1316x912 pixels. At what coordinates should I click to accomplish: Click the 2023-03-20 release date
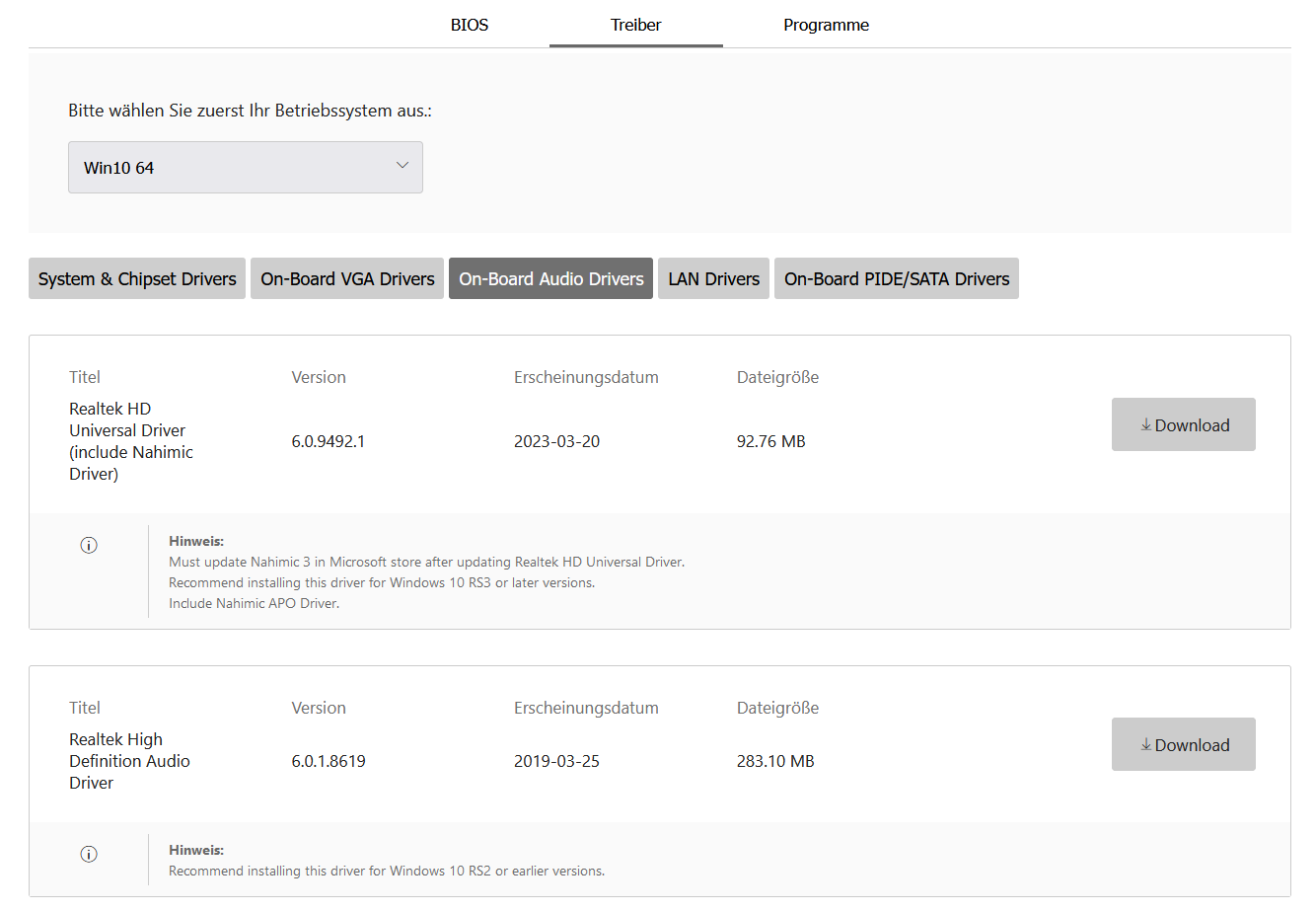pyautogui.click(x=556, y=441)
